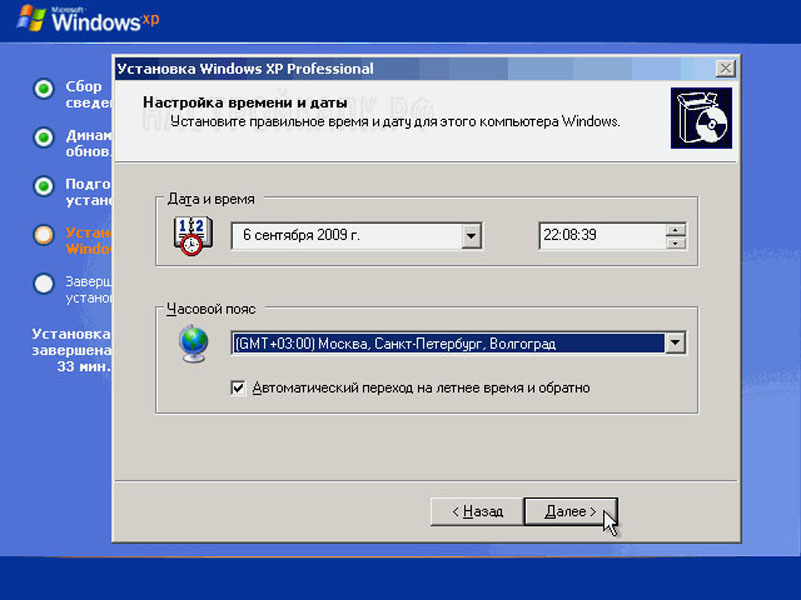Expand the time zone dropdown list
801x600 pixels.
click(676, 343)
